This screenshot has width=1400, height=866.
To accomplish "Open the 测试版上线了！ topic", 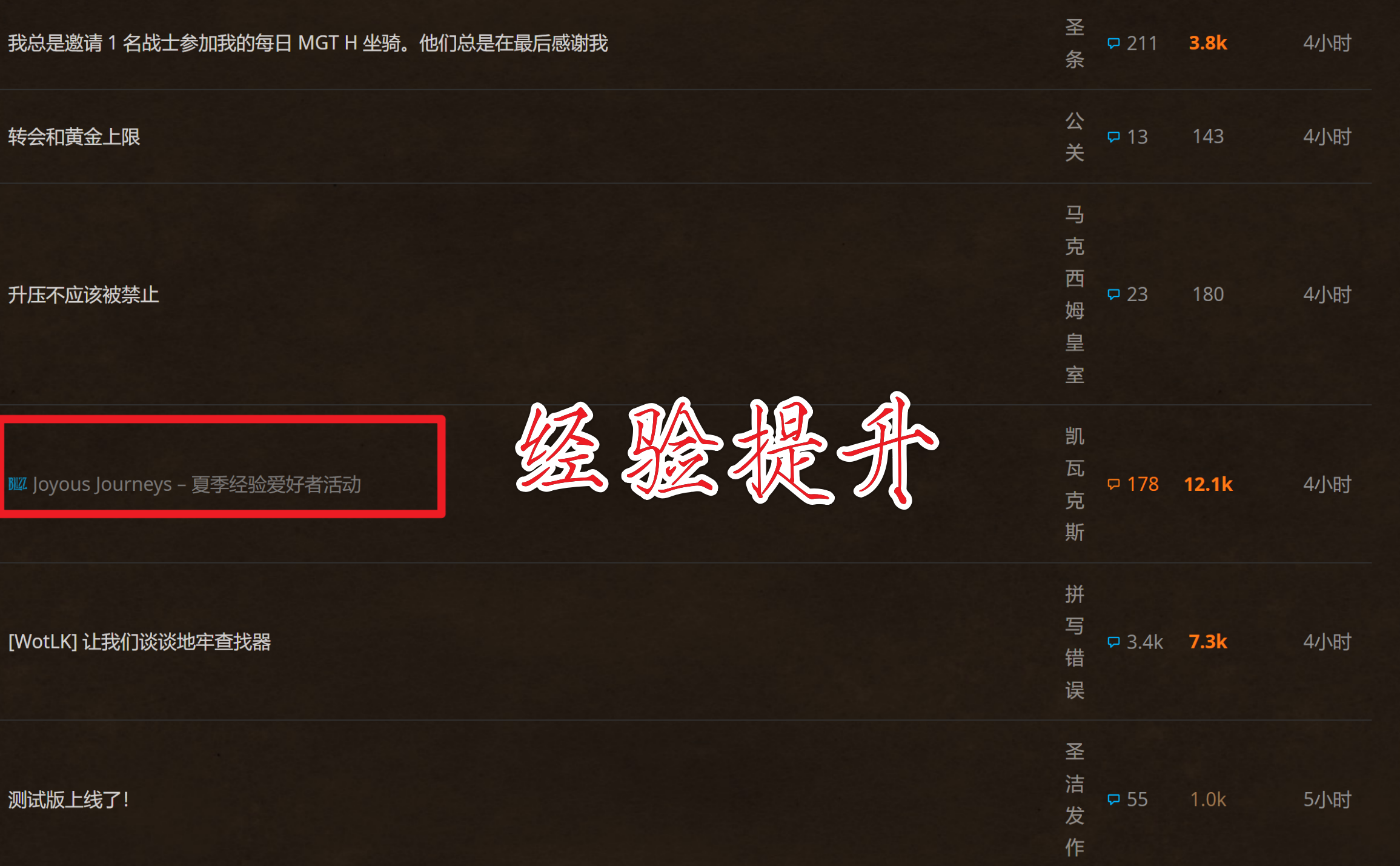I will click(x=69, y=799).
